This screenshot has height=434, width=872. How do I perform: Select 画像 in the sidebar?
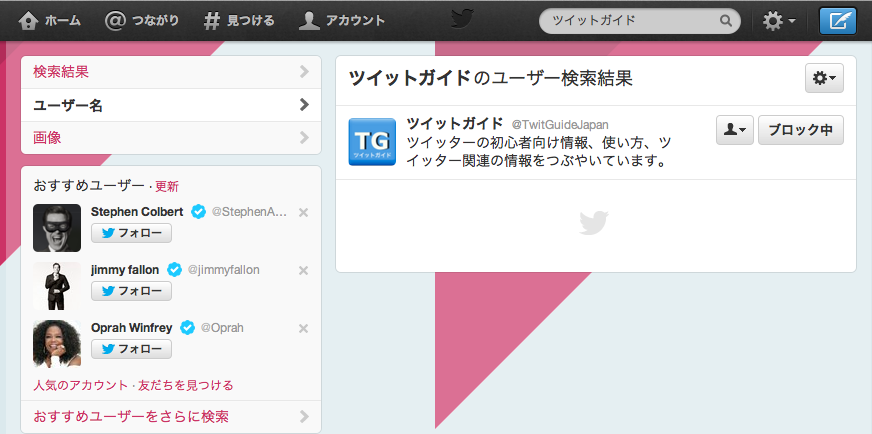[171, 138]
